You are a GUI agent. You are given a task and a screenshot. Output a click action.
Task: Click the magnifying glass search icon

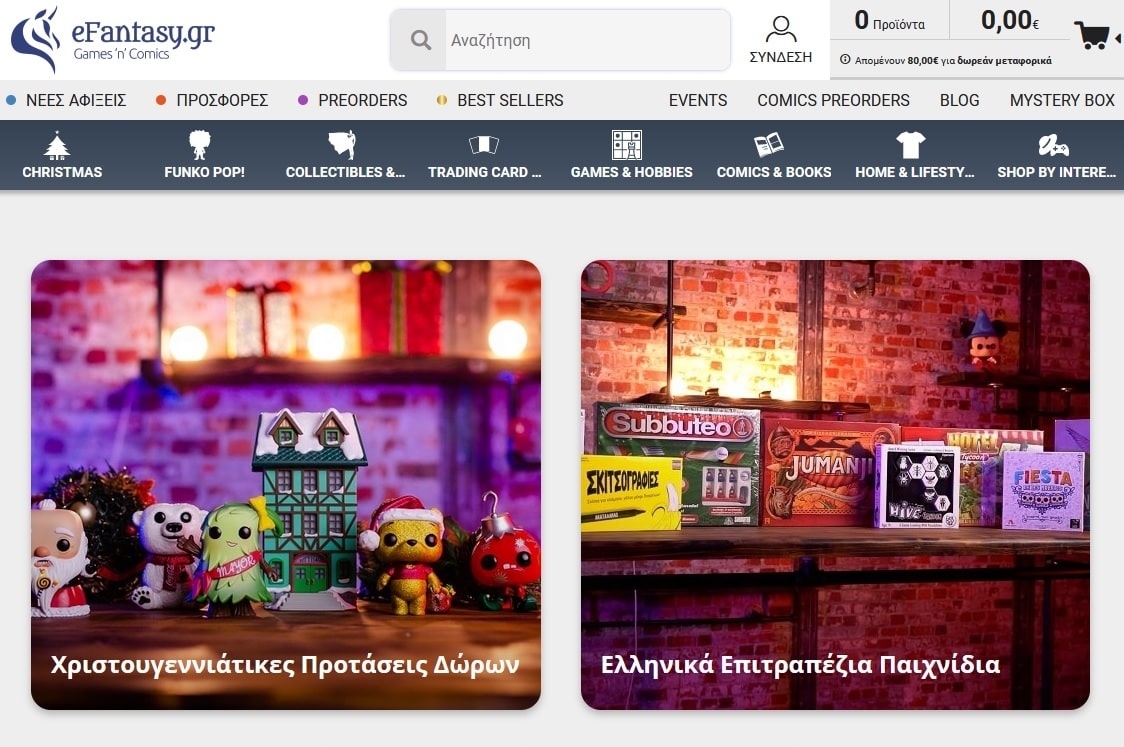(x=421, y=40)
